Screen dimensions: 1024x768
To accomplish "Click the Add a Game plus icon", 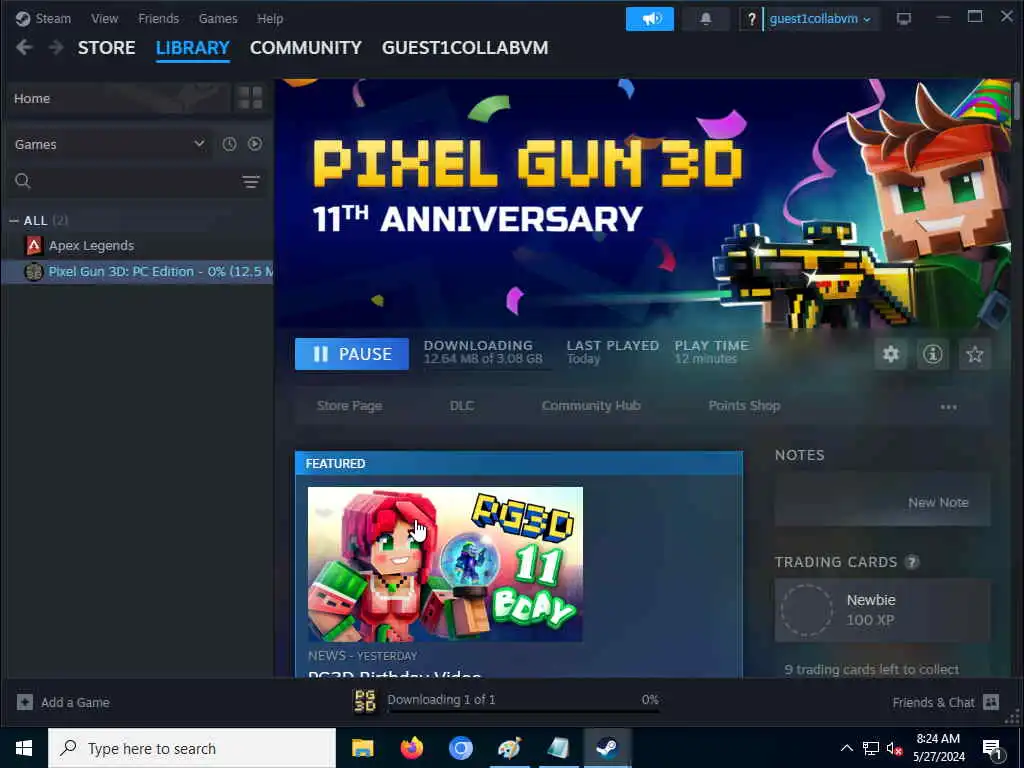I will point(25,702).
